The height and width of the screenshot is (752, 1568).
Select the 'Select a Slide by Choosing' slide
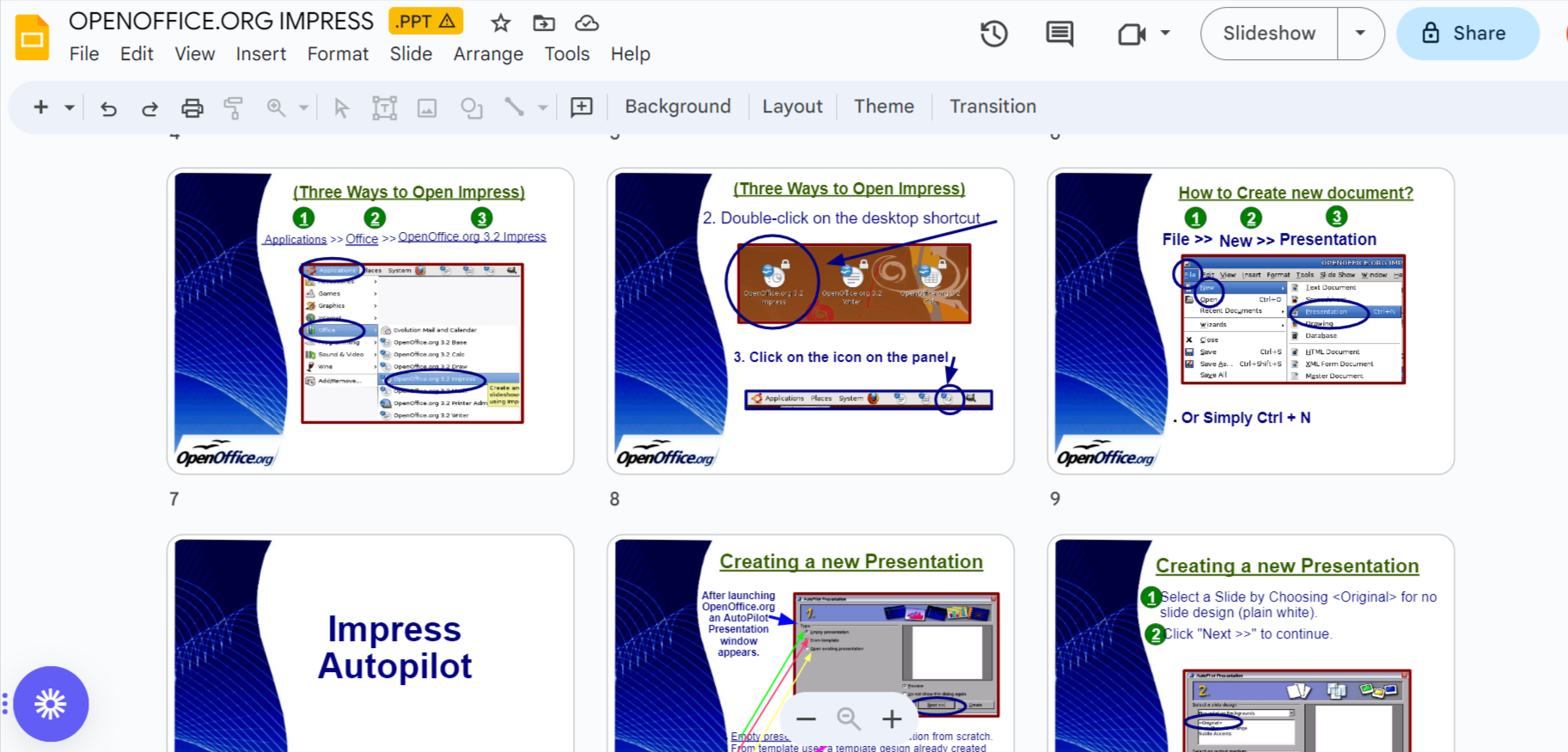(x=1251, y=644)
